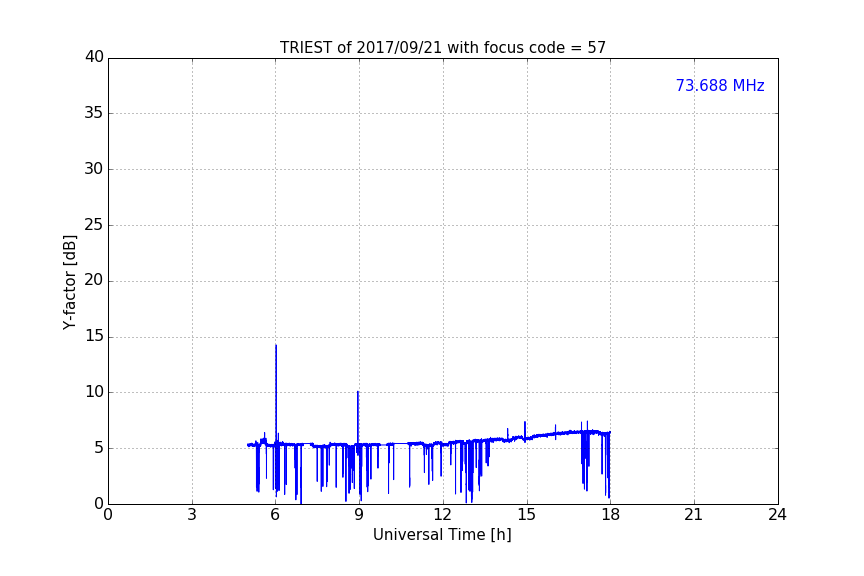Click the 'Universal Time [h]' axis label
Viewport: 864px width, 576px height.
442,535
